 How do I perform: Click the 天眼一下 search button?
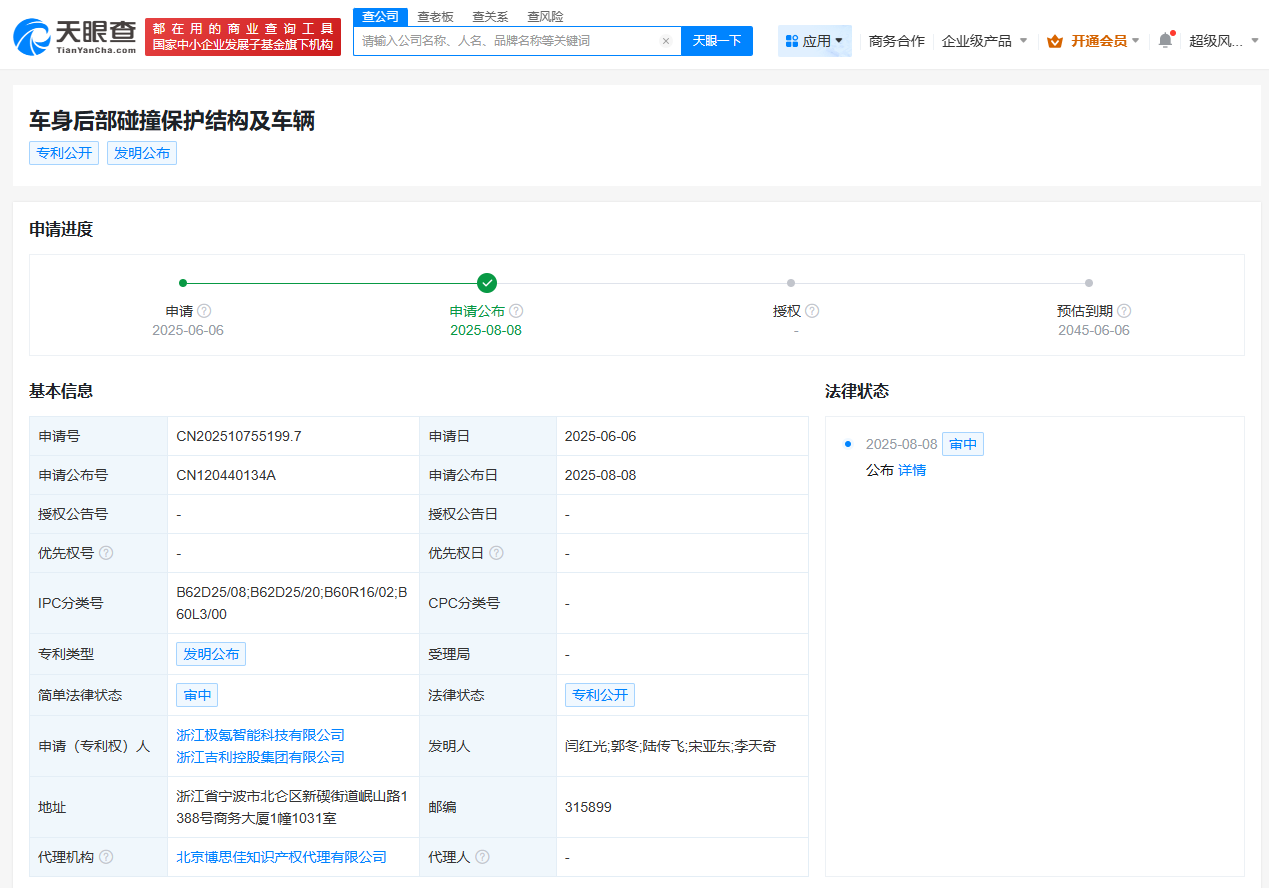716,41
